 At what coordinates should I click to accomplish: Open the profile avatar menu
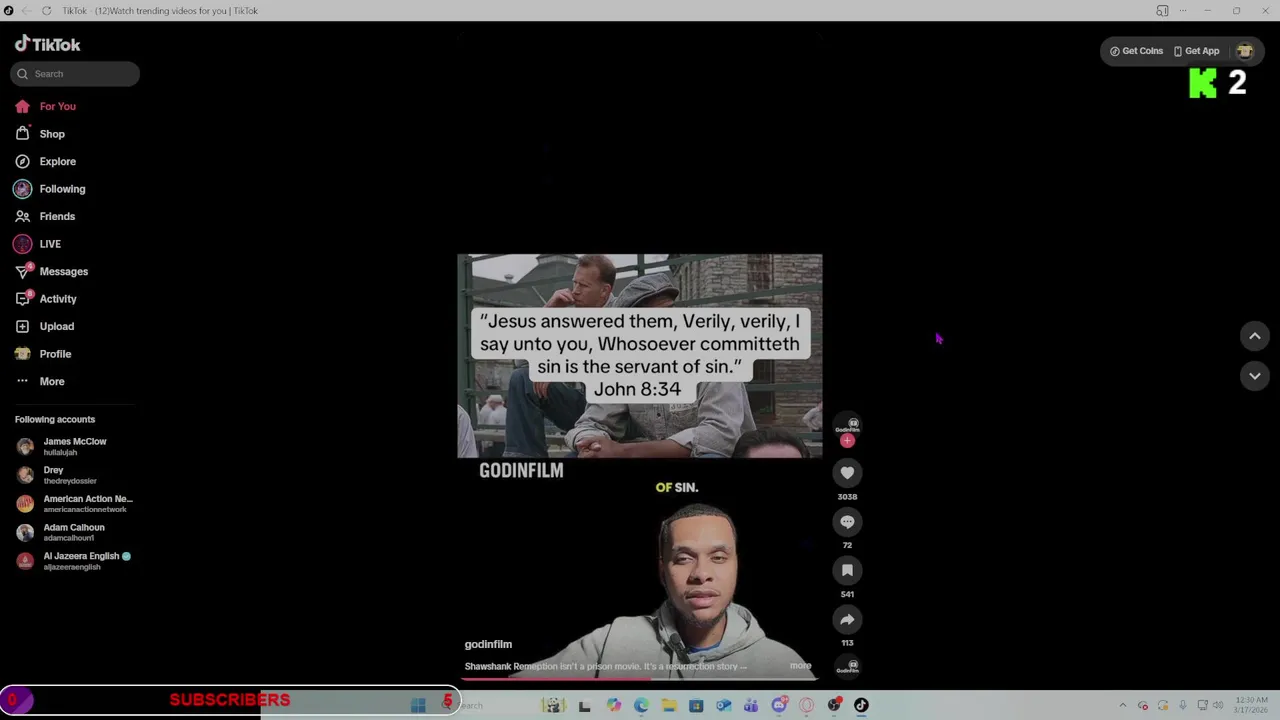[x=1244, y=51]
